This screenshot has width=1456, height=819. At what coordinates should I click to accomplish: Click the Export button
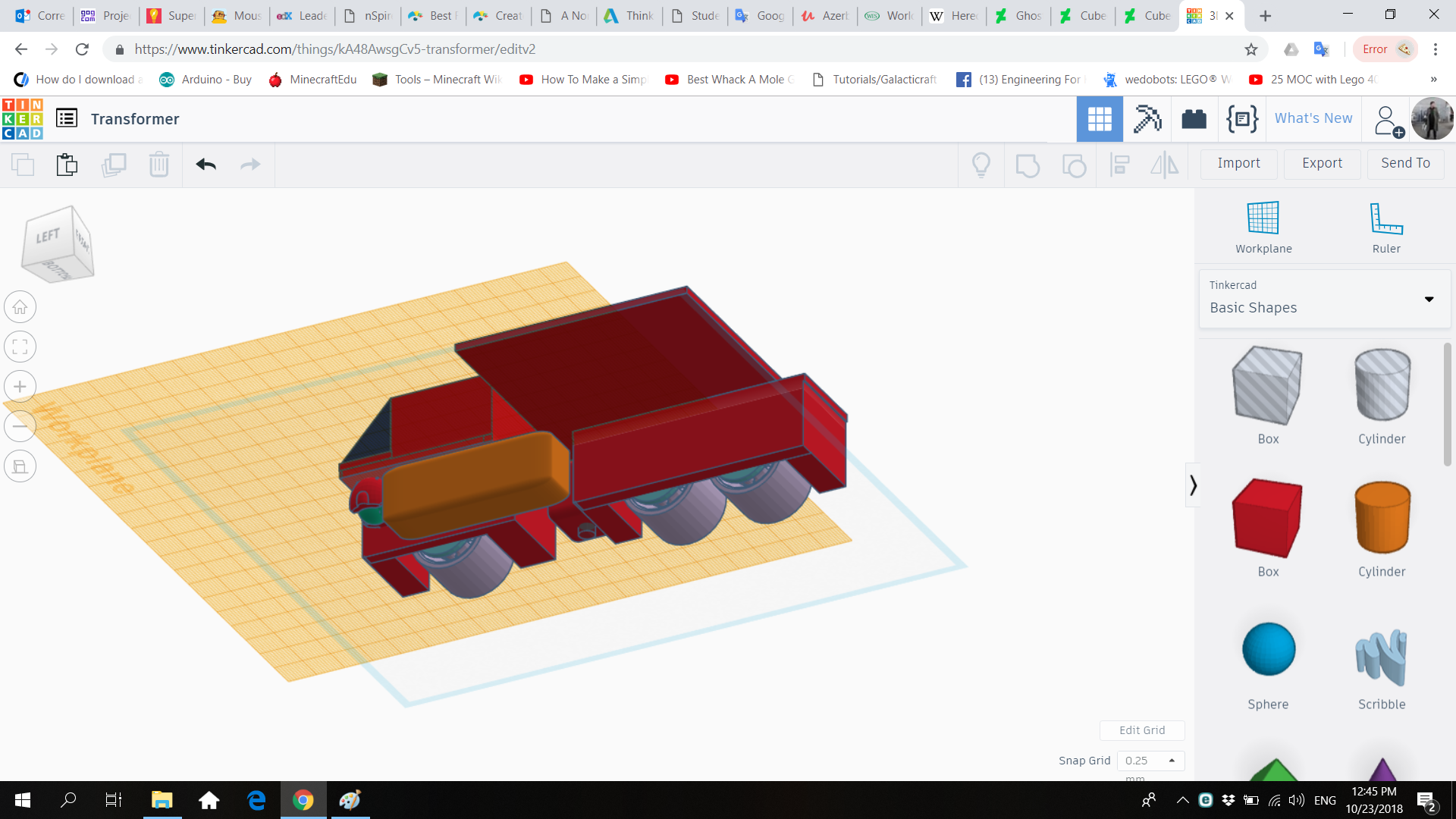(x=1322, y=163)
